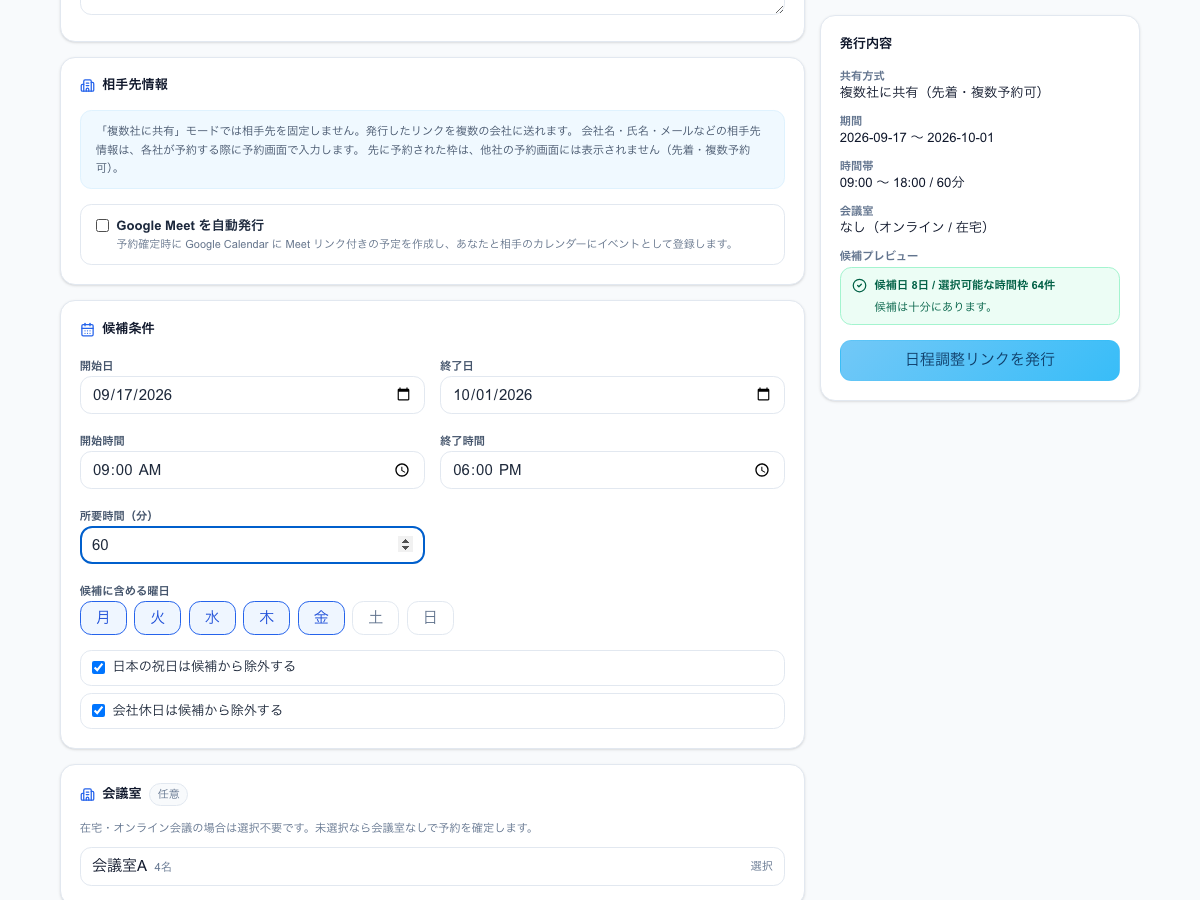
Task: Click the calendar icon beside 候補条件
Action: (87, 329)
